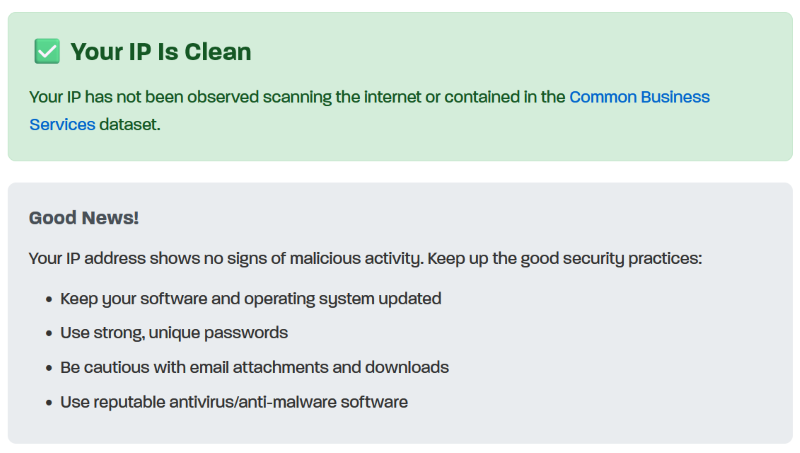Click the "Your IP Is Clean" heading
The width and height of the screenshot is (800, 453).
tap(160, 51)
